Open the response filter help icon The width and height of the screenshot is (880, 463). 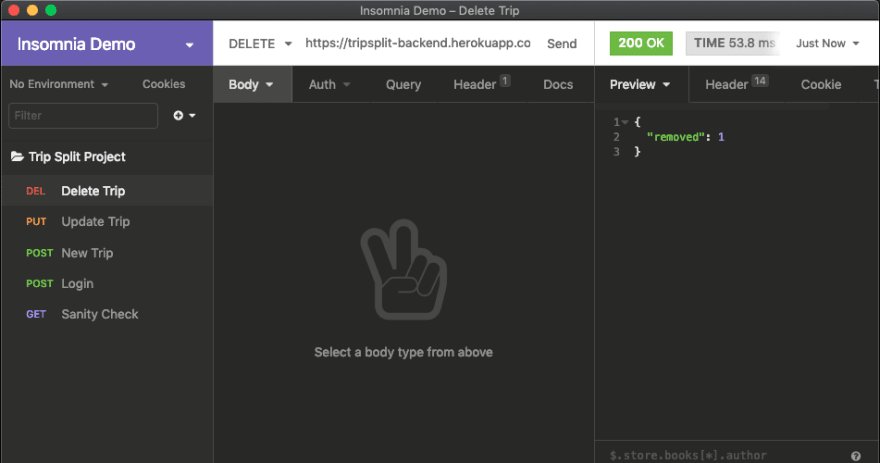(x=855, y=456)
